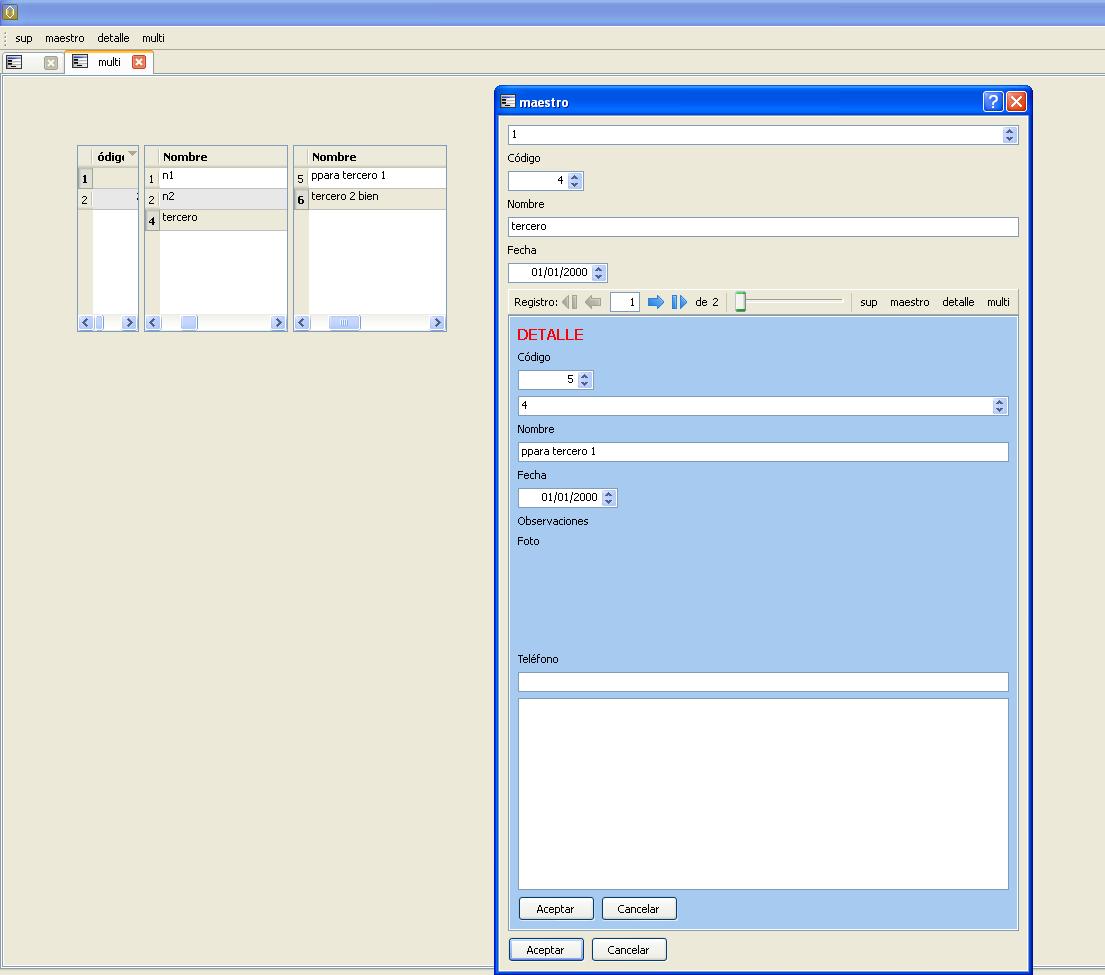1105x975 pixels.
Task: Click row header 5 in the rightmost table
Action: tap(300, 178)
